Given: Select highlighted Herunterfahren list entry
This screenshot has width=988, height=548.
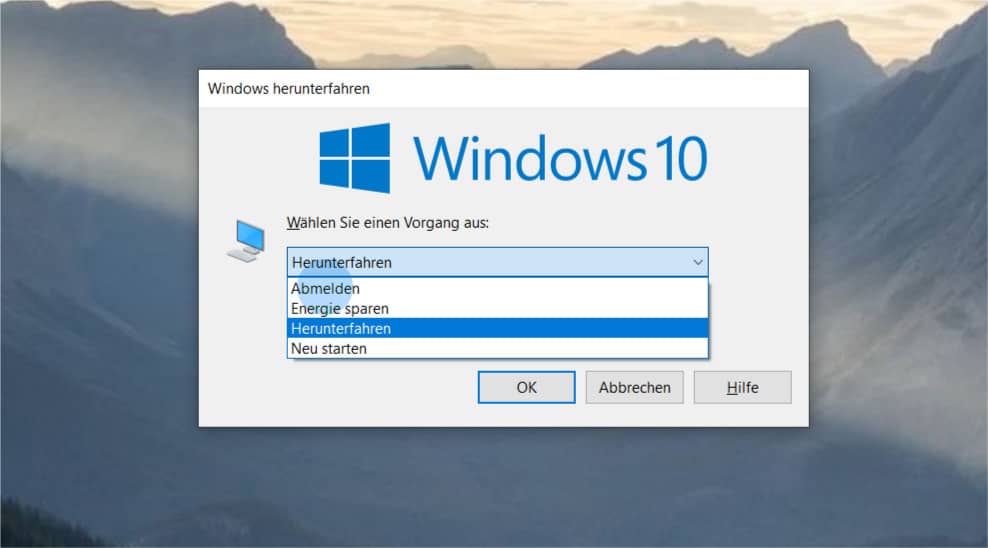Looking at the screenshot, I should tap(497, 328).
